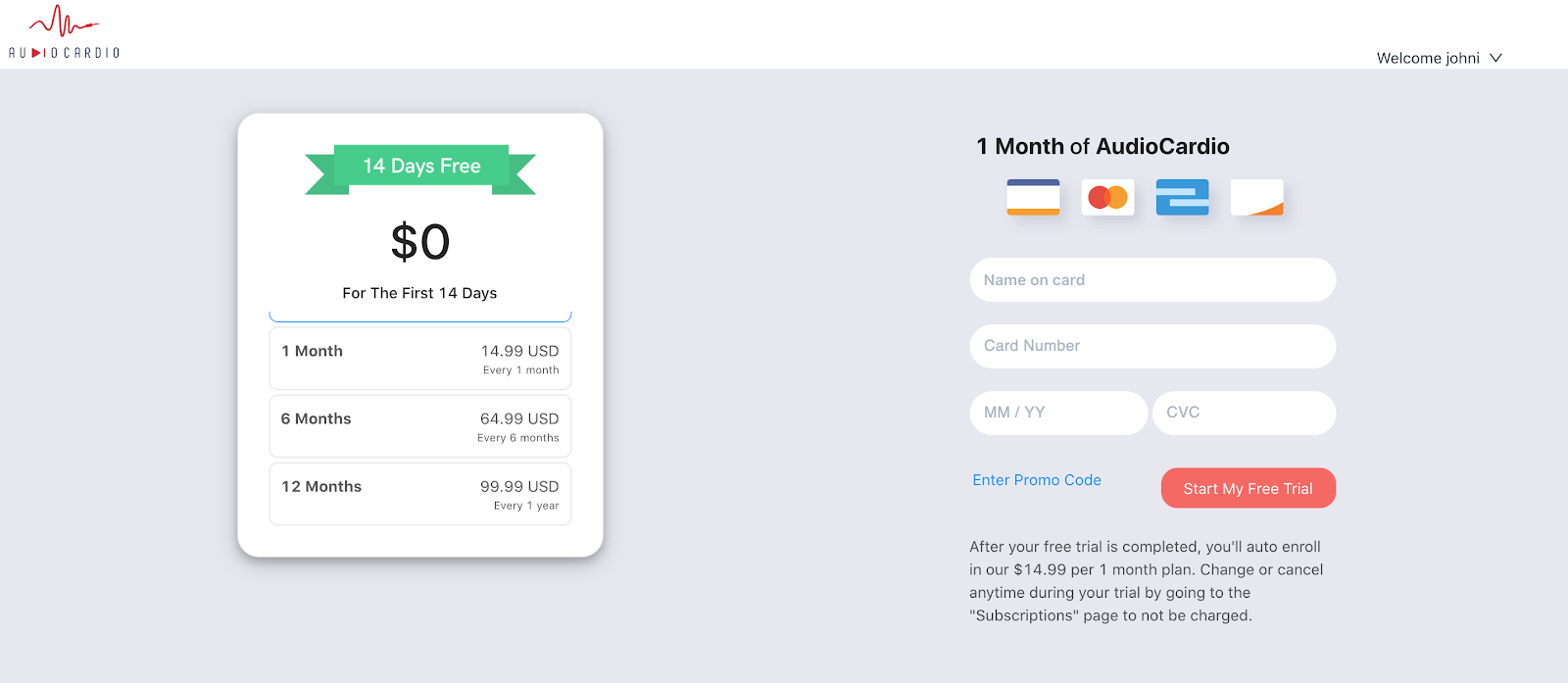Expand the chevron next to Welcome johni
This screenshot has height=683, width=1568.
pyautogui.click(x=1495, y=58)
